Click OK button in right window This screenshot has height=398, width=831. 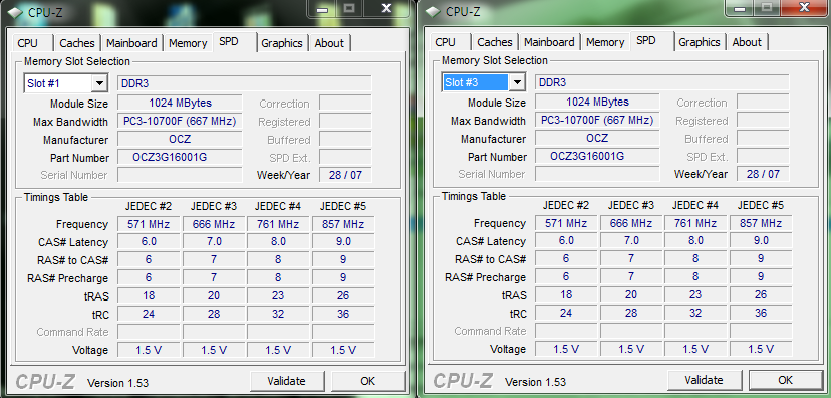(786, 380)
